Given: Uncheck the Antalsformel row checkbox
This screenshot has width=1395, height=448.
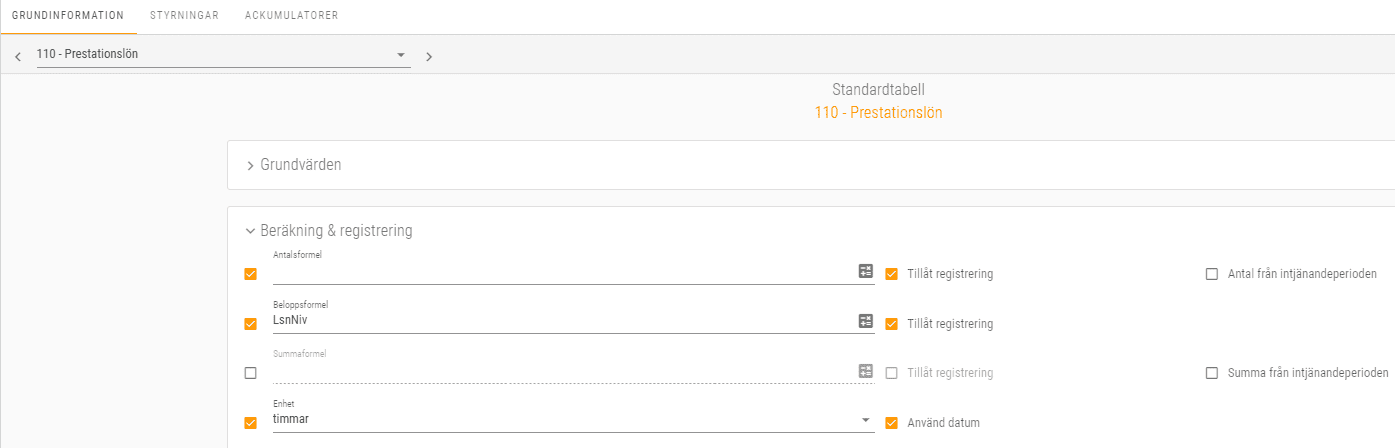Looking at the screenshot, I should 250,274.
